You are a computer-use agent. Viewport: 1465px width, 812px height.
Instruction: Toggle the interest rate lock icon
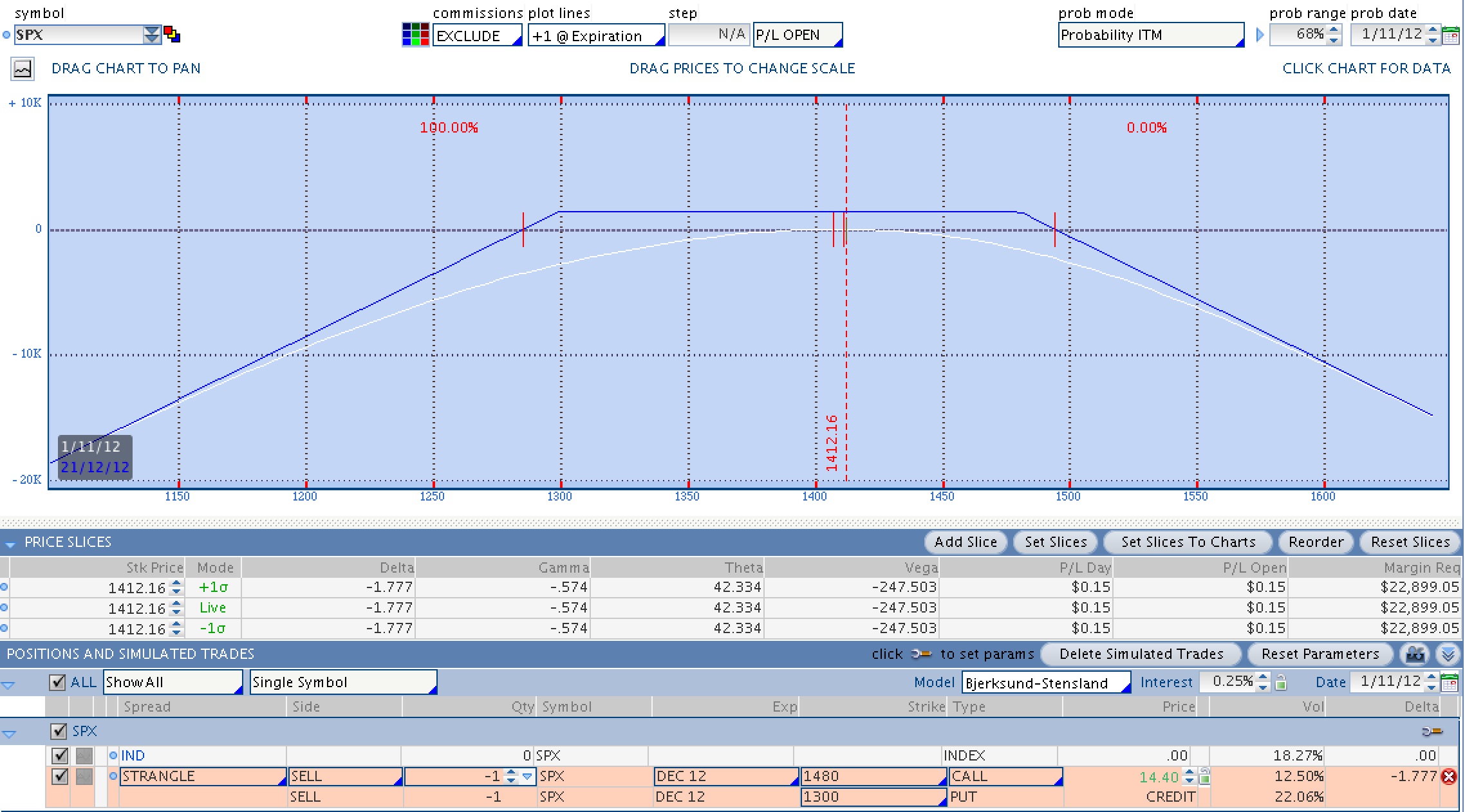click(1281, 682)
